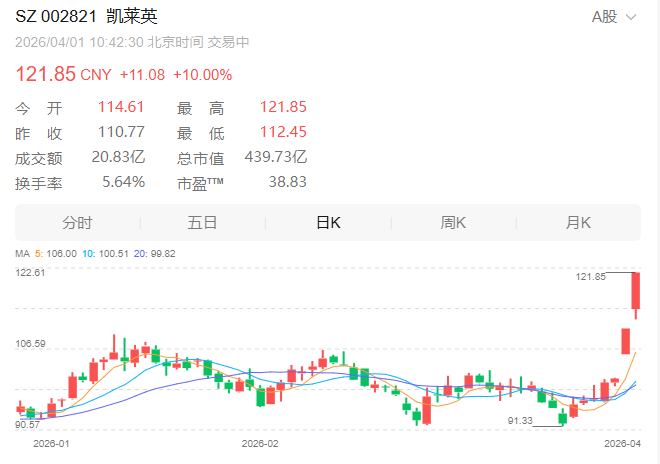Image resolution: width=660 pixels, height=464 pixels.
Task: Select the 日K chart tab
Action: [328, 223]
